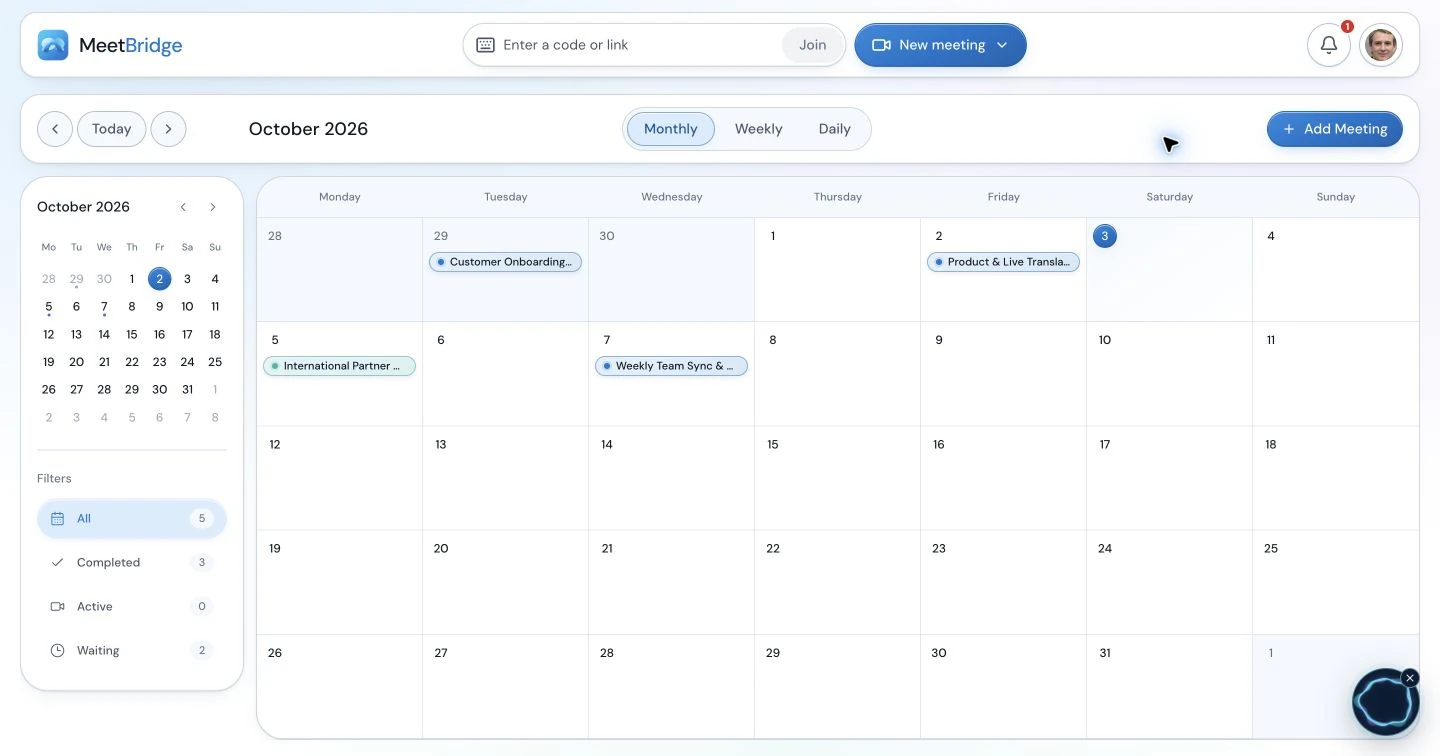
Task: Open the user profile avatar
Action: coord(1381,45)
